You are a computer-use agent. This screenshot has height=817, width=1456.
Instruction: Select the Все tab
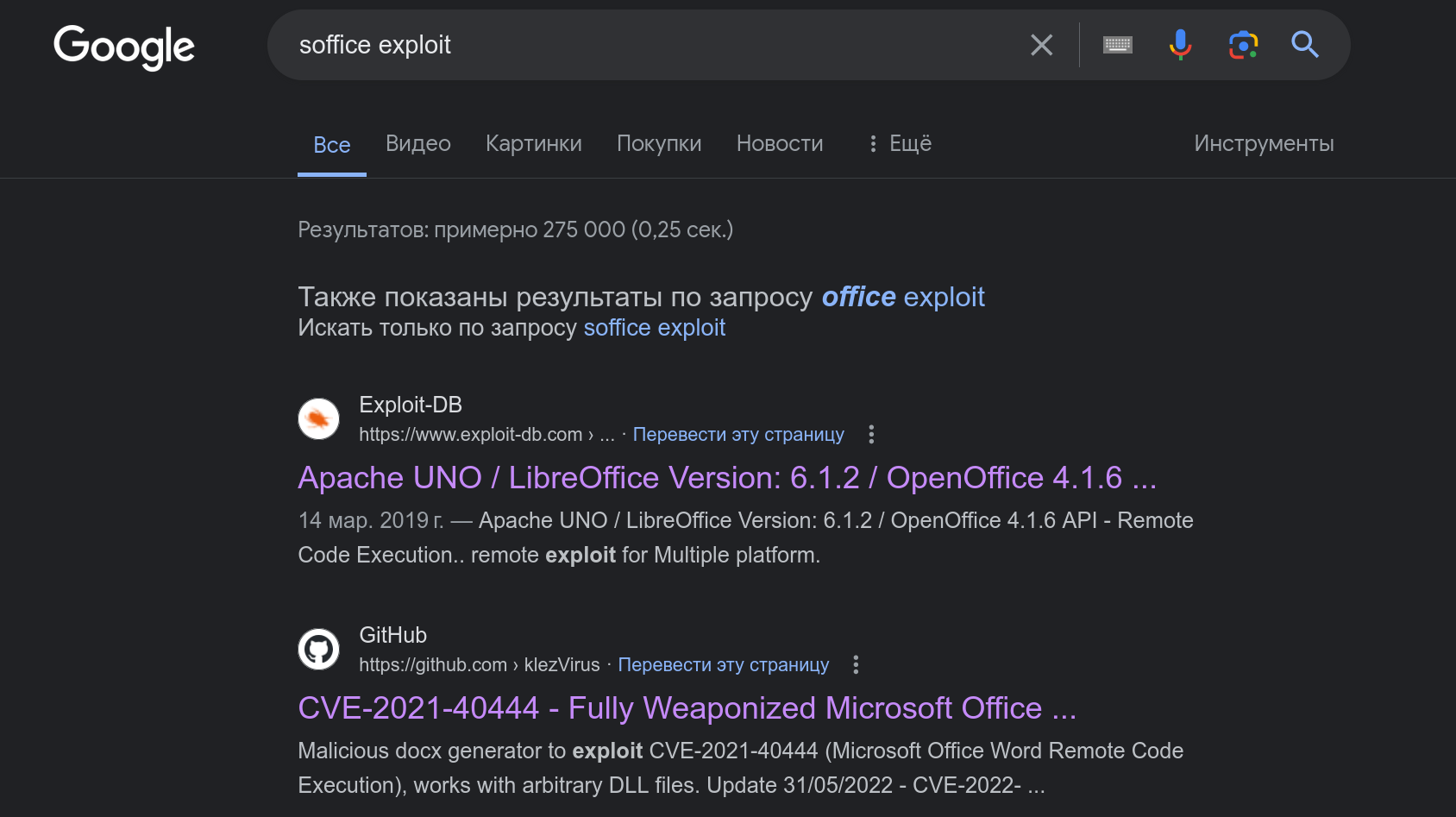click(332, 145)
